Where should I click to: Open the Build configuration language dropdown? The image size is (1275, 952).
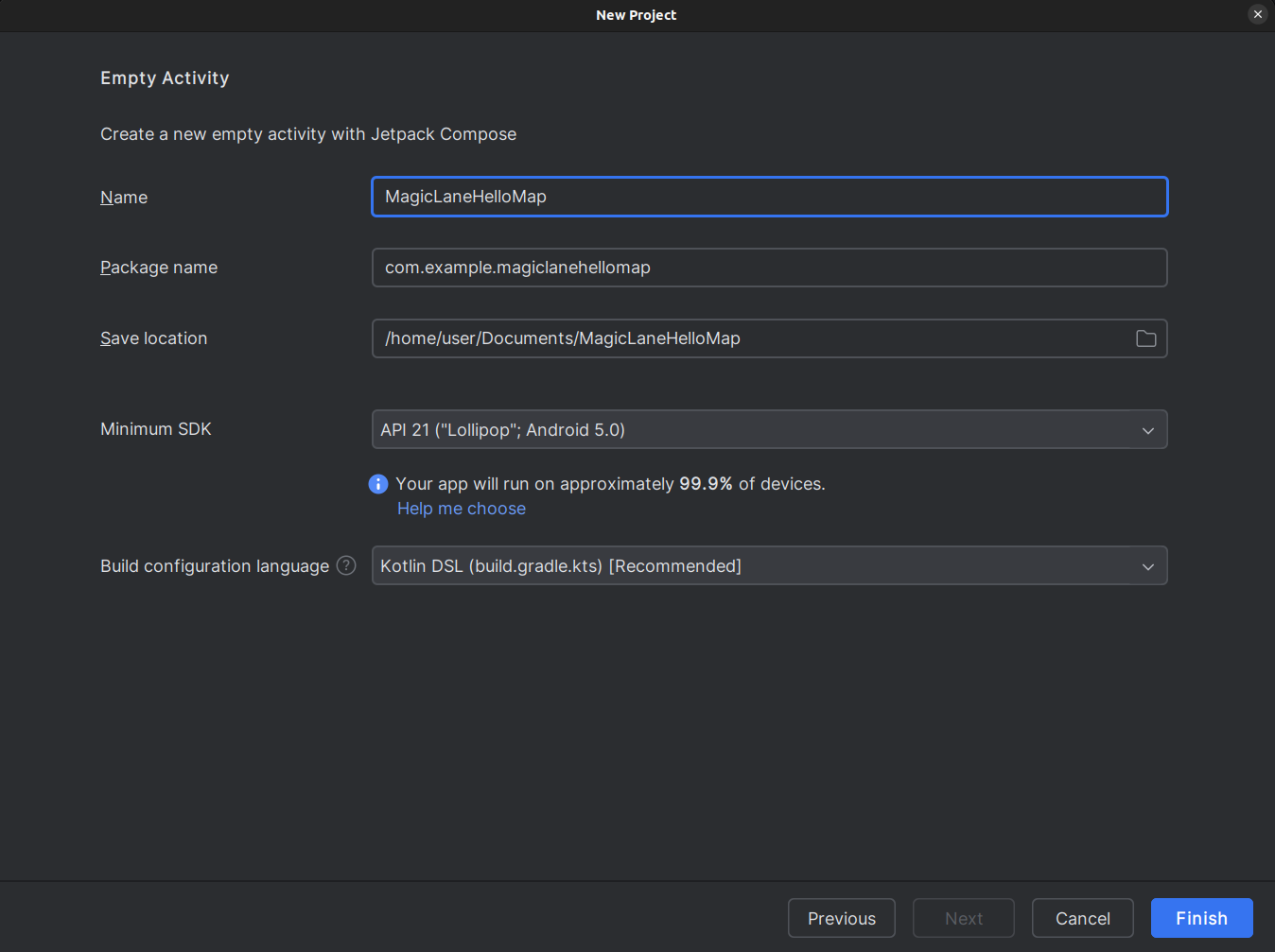(x=1147, y=566)
